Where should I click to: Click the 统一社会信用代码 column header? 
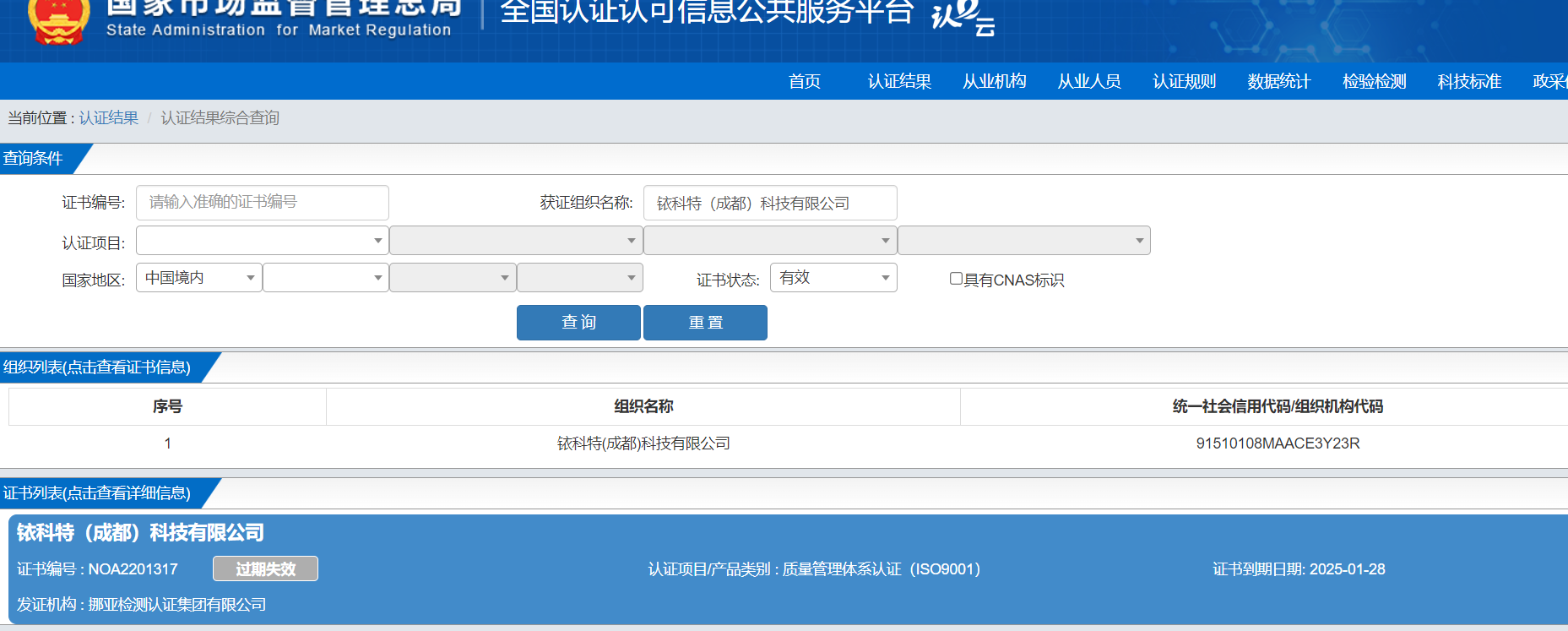tap(1278, 406)
